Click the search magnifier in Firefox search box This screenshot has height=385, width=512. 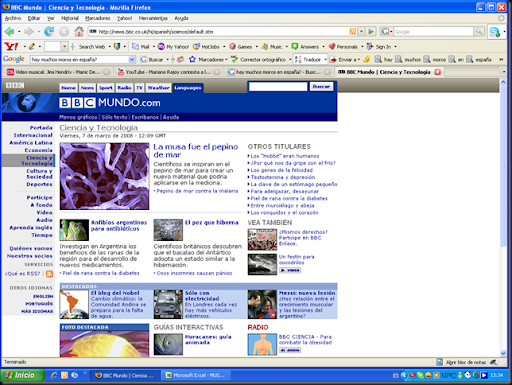tap(479, 32)
